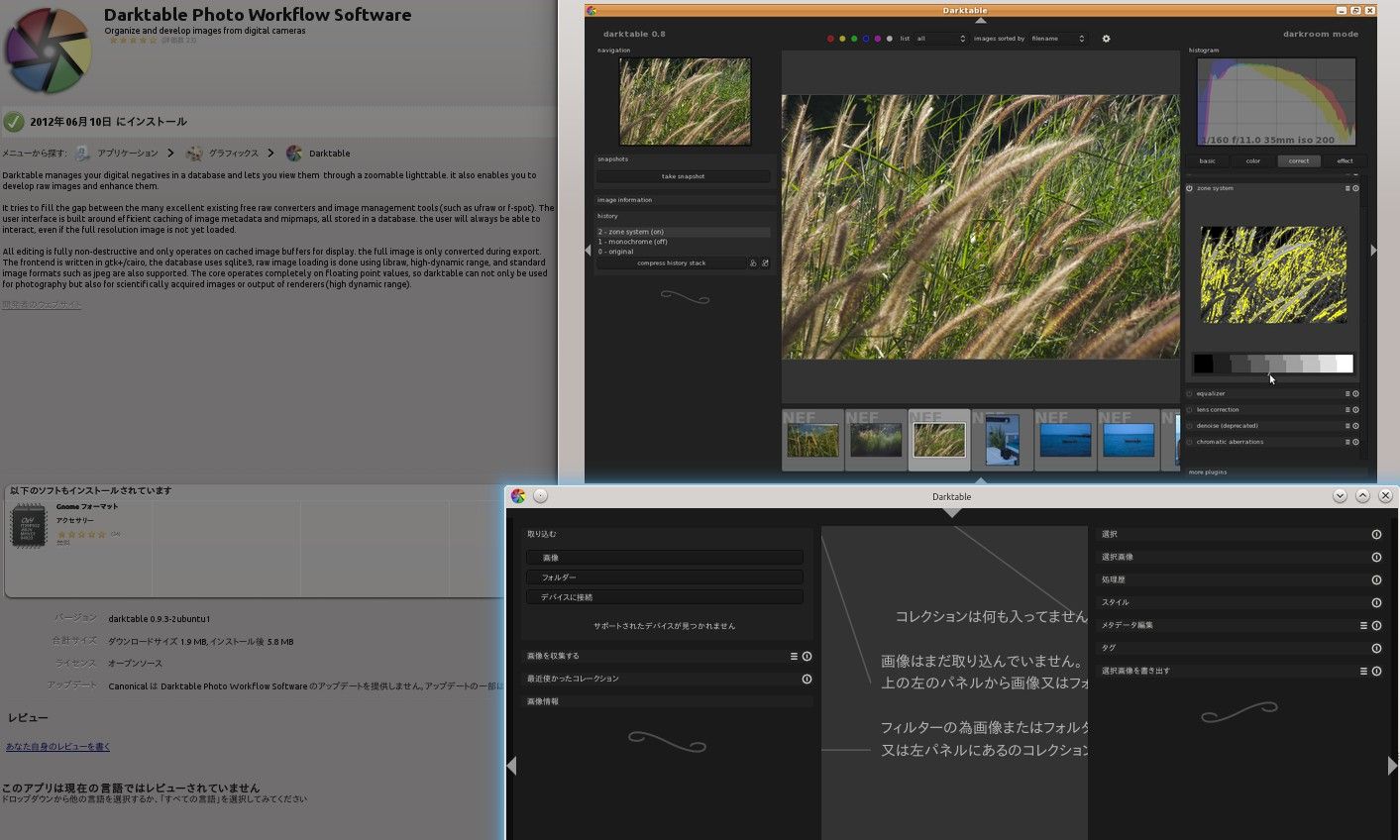Viewport: 1400px width, 840px height.
Task: Click reset icon of '選択' panel
Action: pos(1376,534)
